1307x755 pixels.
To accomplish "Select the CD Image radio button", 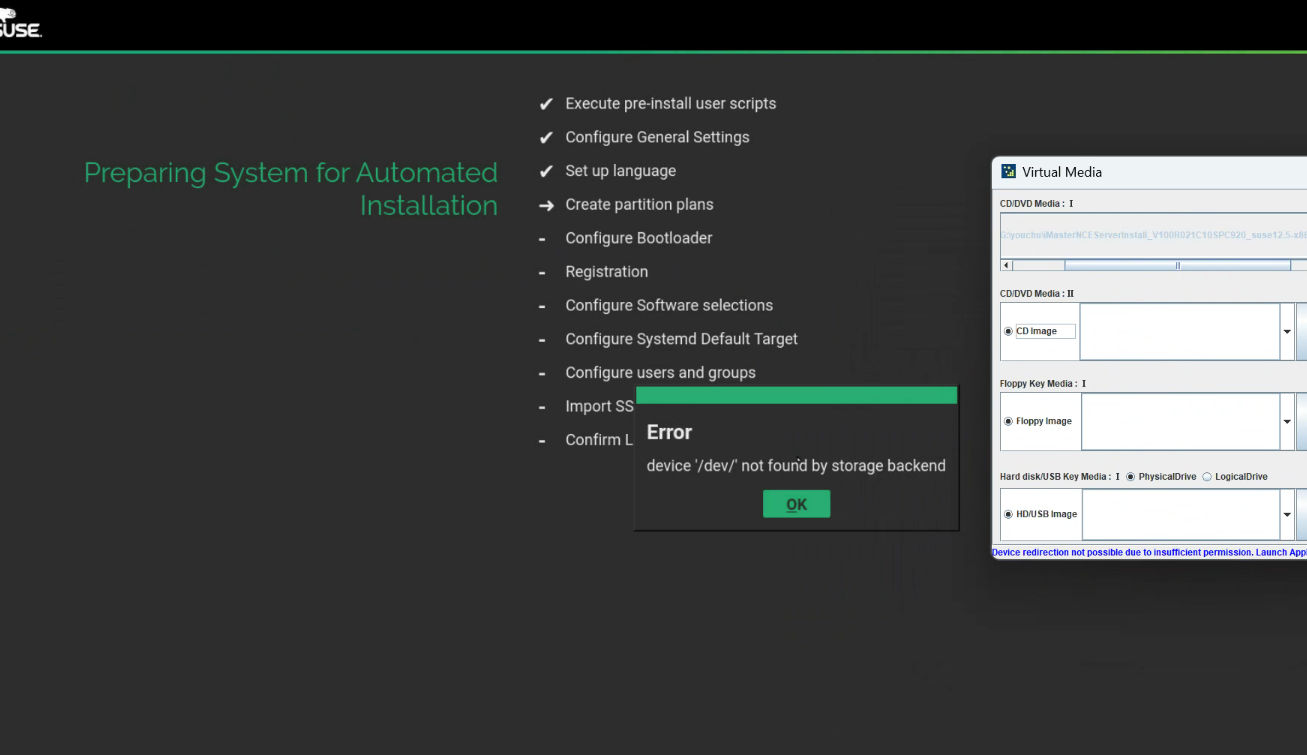I will [1008, 331].
